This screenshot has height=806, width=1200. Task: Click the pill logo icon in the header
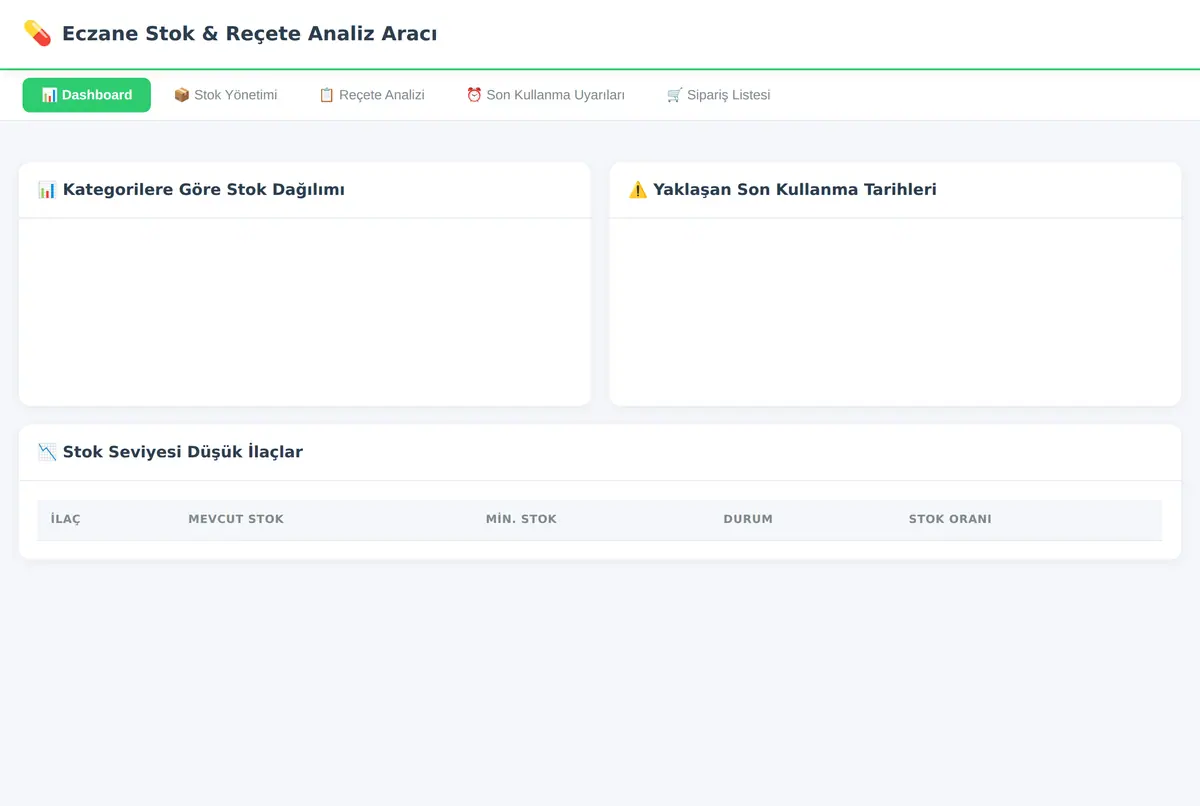(37, 33)
